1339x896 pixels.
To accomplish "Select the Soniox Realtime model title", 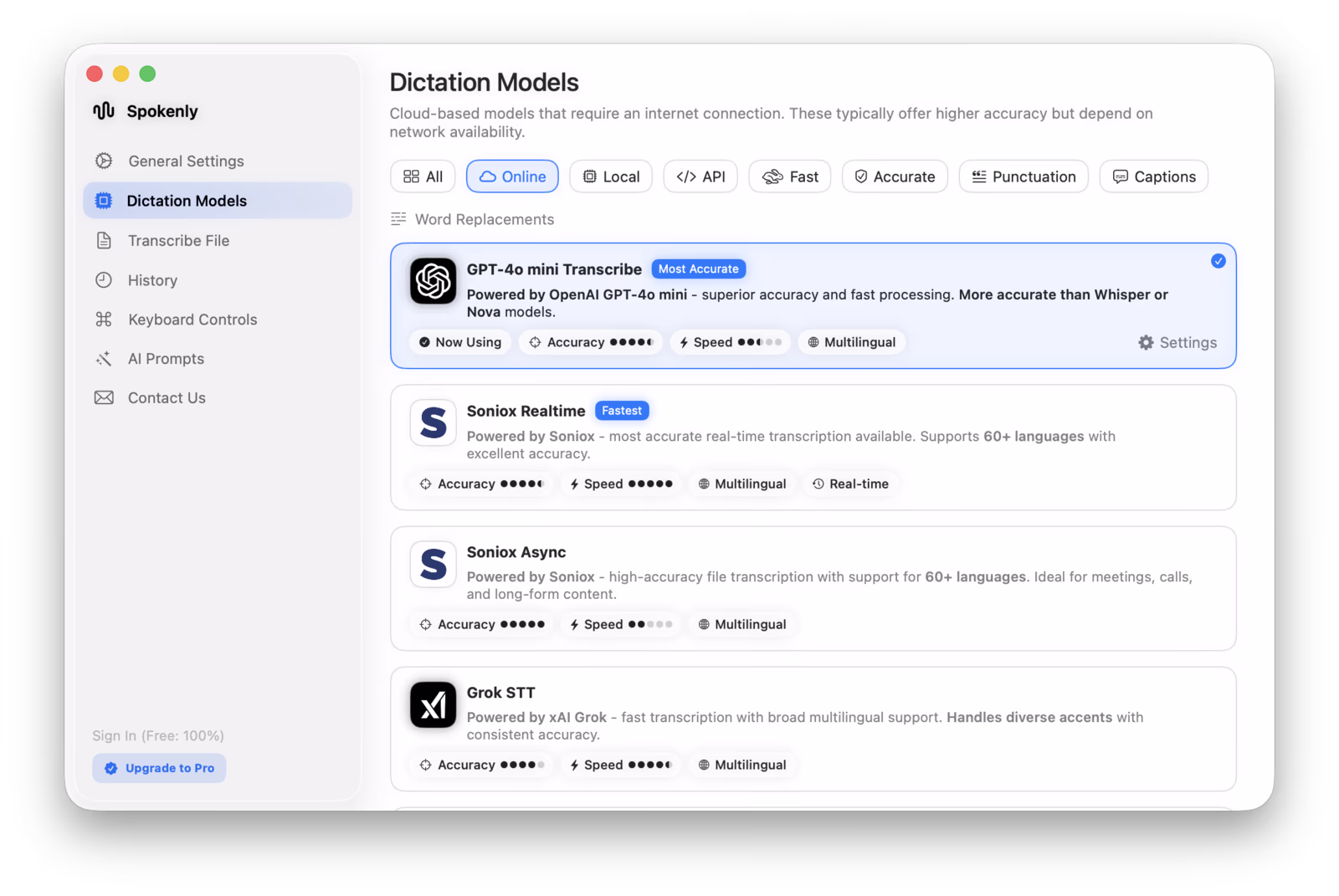I will pyautogui.click(x=526, y=411).
